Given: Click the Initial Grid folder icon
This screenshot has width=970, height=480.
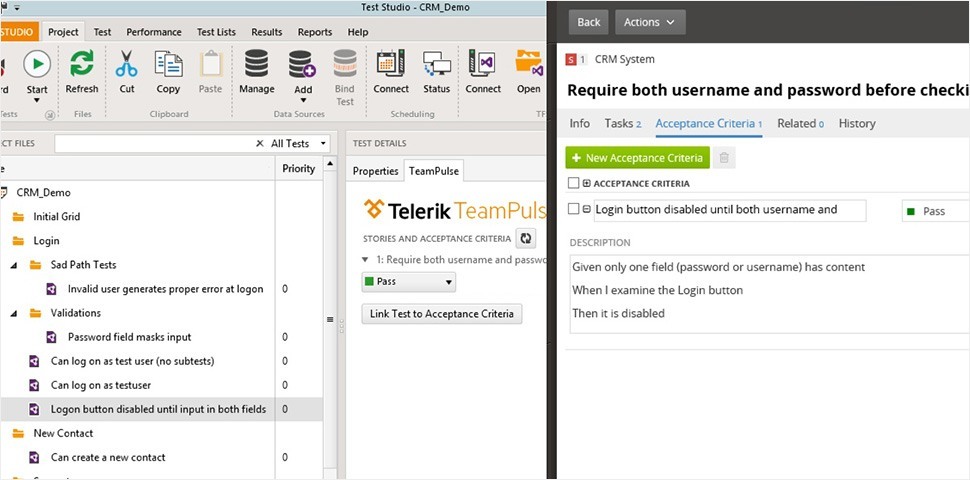Looking at the screenshot, I should (x=18, y=216).
